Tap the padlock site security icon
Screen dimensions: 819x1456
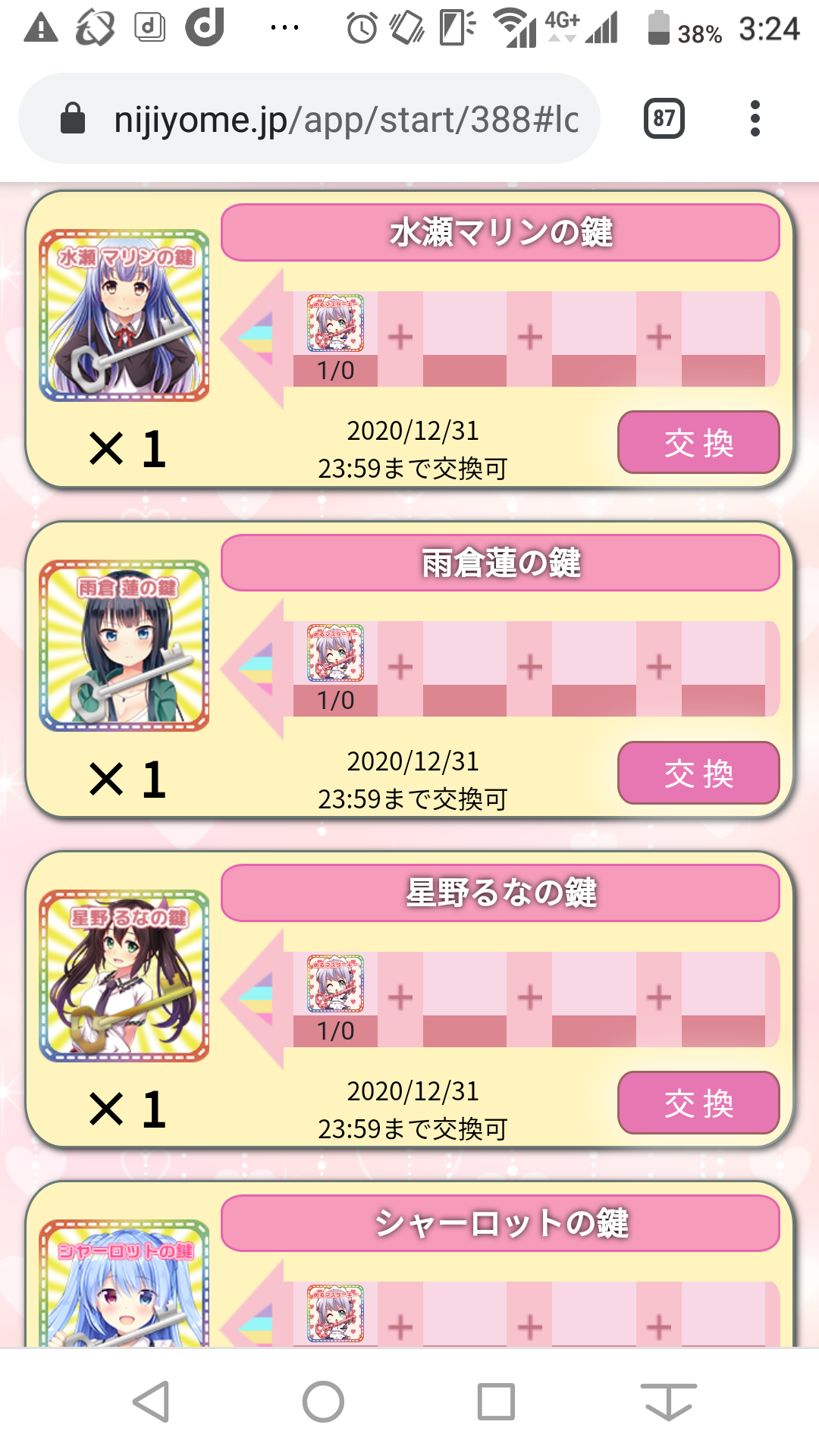73,118
